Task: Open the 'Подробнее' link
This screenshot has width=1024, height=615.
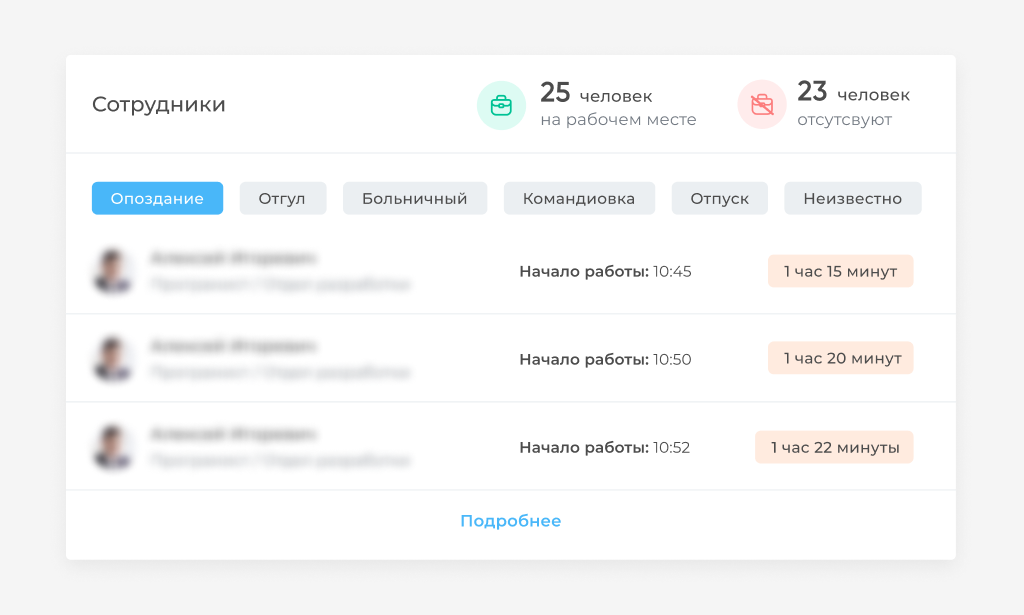Action: coord(511,520)
